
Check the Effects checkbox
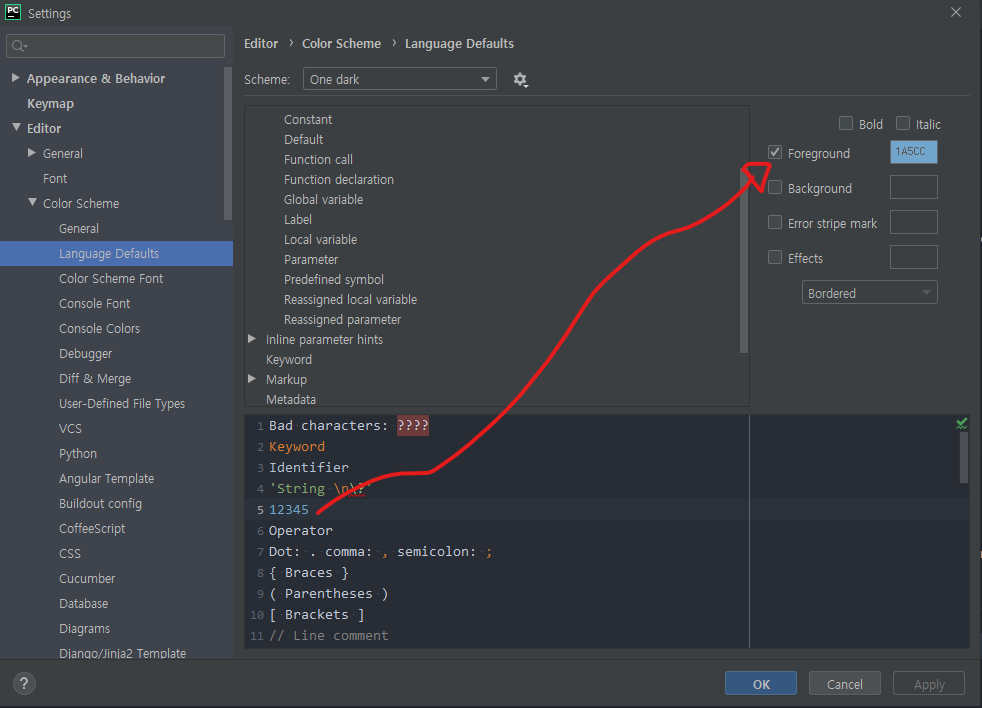(775, 258)
